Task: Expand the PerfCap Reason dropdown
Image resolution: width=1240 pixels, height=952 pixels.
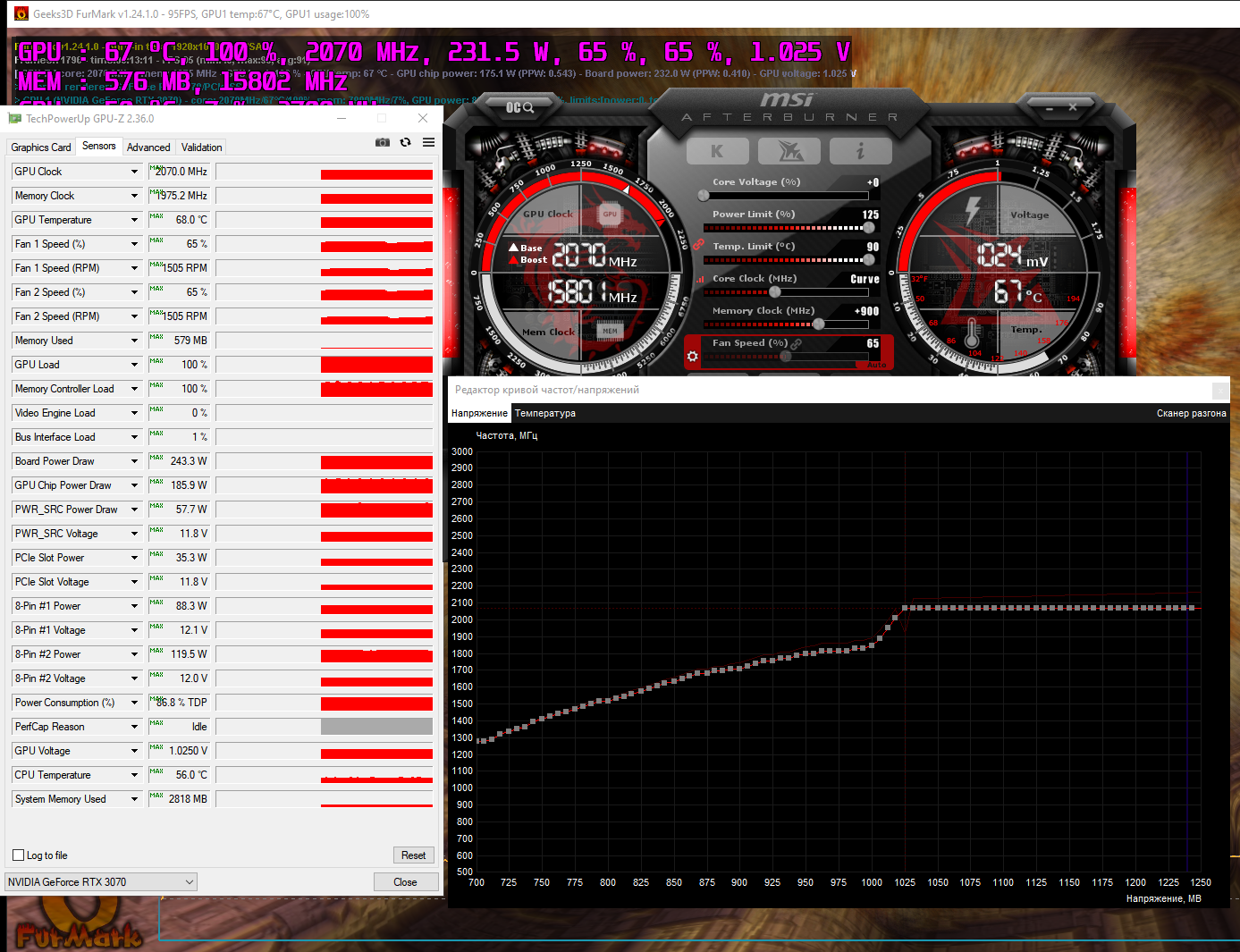Action: point(134,727)
